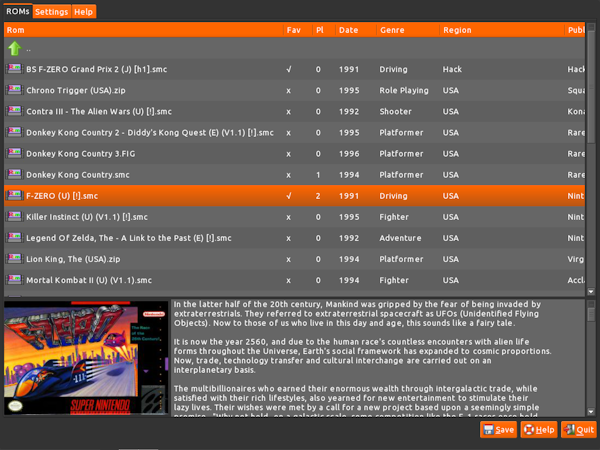The width and height of the screenshot is (600, 450).
Task: Select Chrono Trigger (USA).zip row
Action: point(294,90)
